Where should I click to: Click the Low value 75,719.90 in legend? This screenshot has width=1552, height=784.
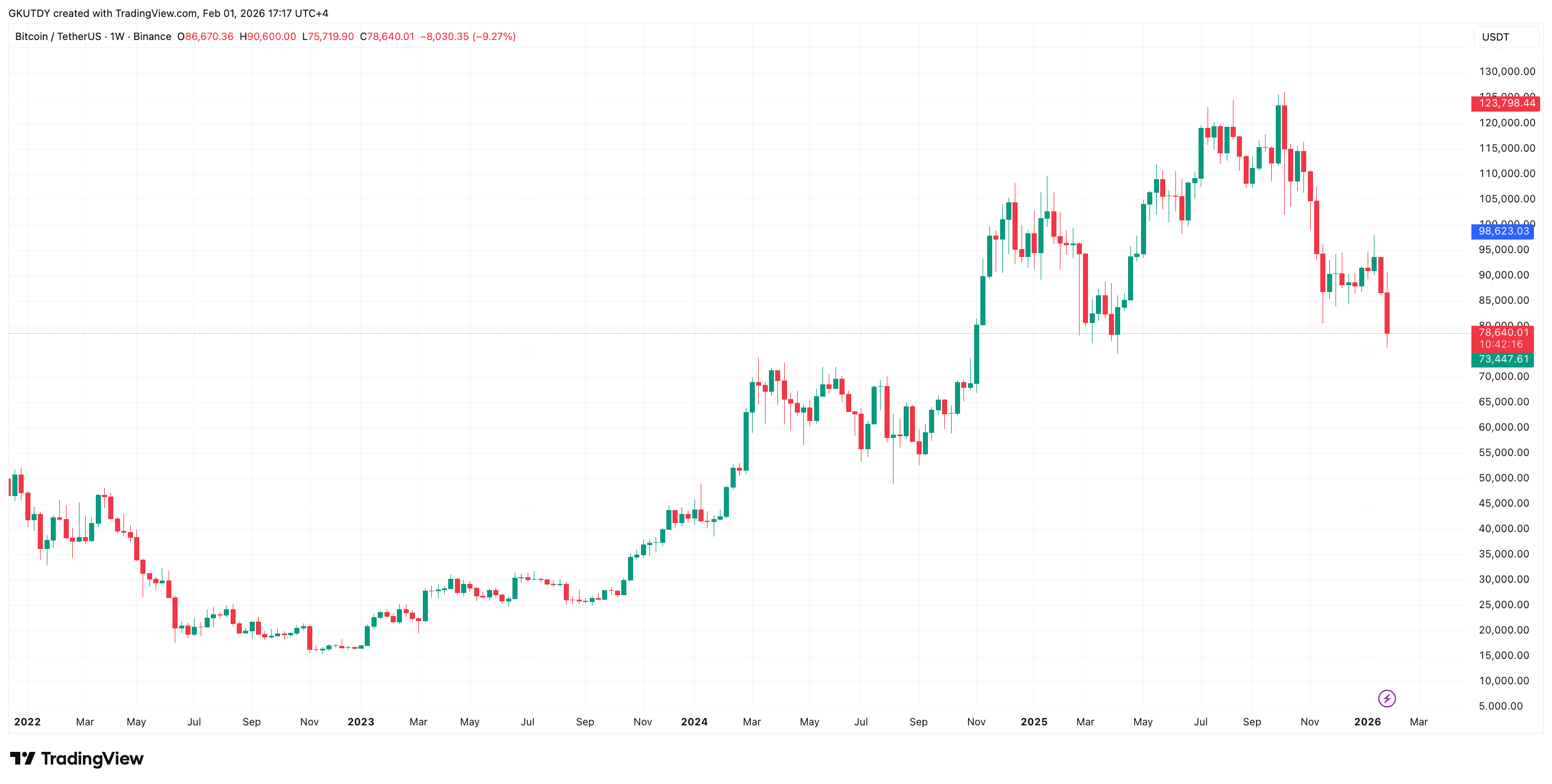[331, 37]
